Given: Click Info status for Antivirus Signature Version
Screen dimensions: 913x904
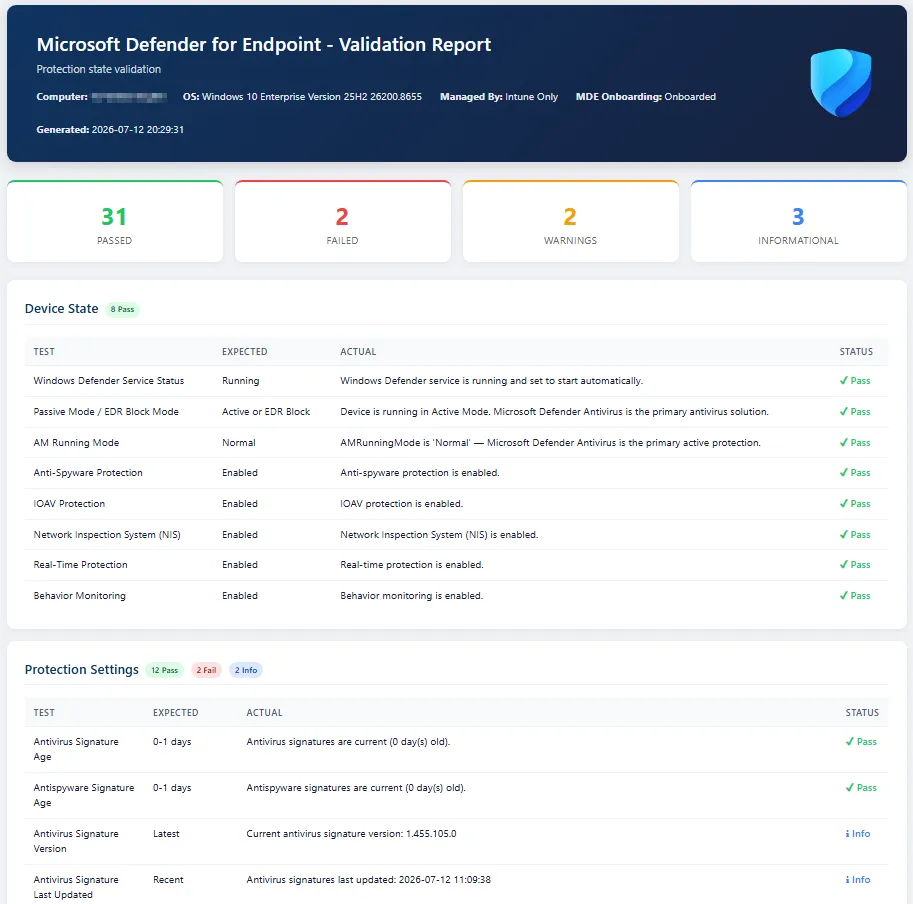Looking at the screenshot, I should (x=858, y=834).
